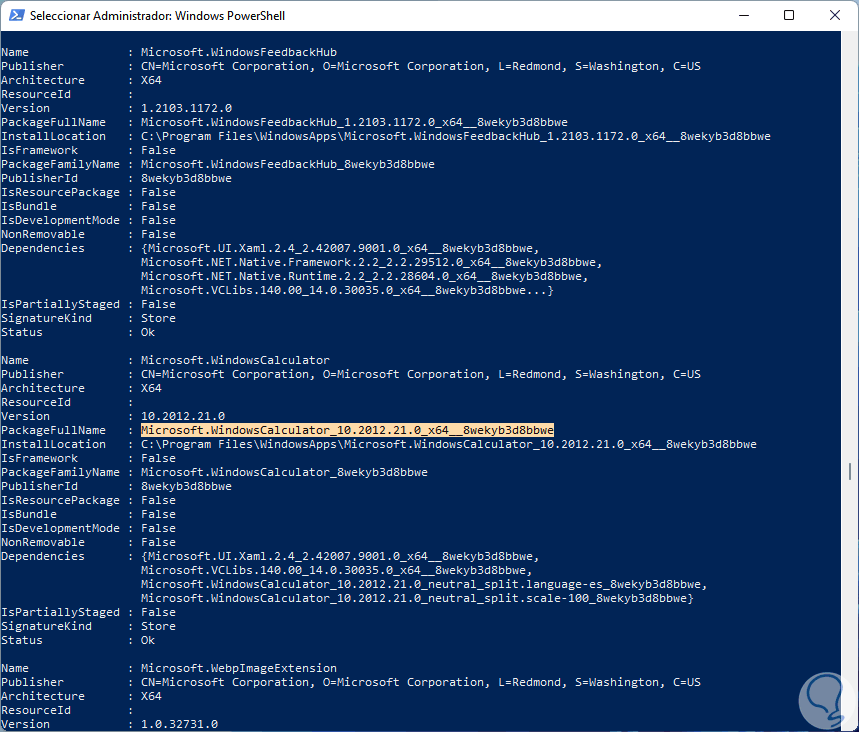Click the 'Microsoft.NET.Native.Framework.2.2' dependency line

[371, 262]
